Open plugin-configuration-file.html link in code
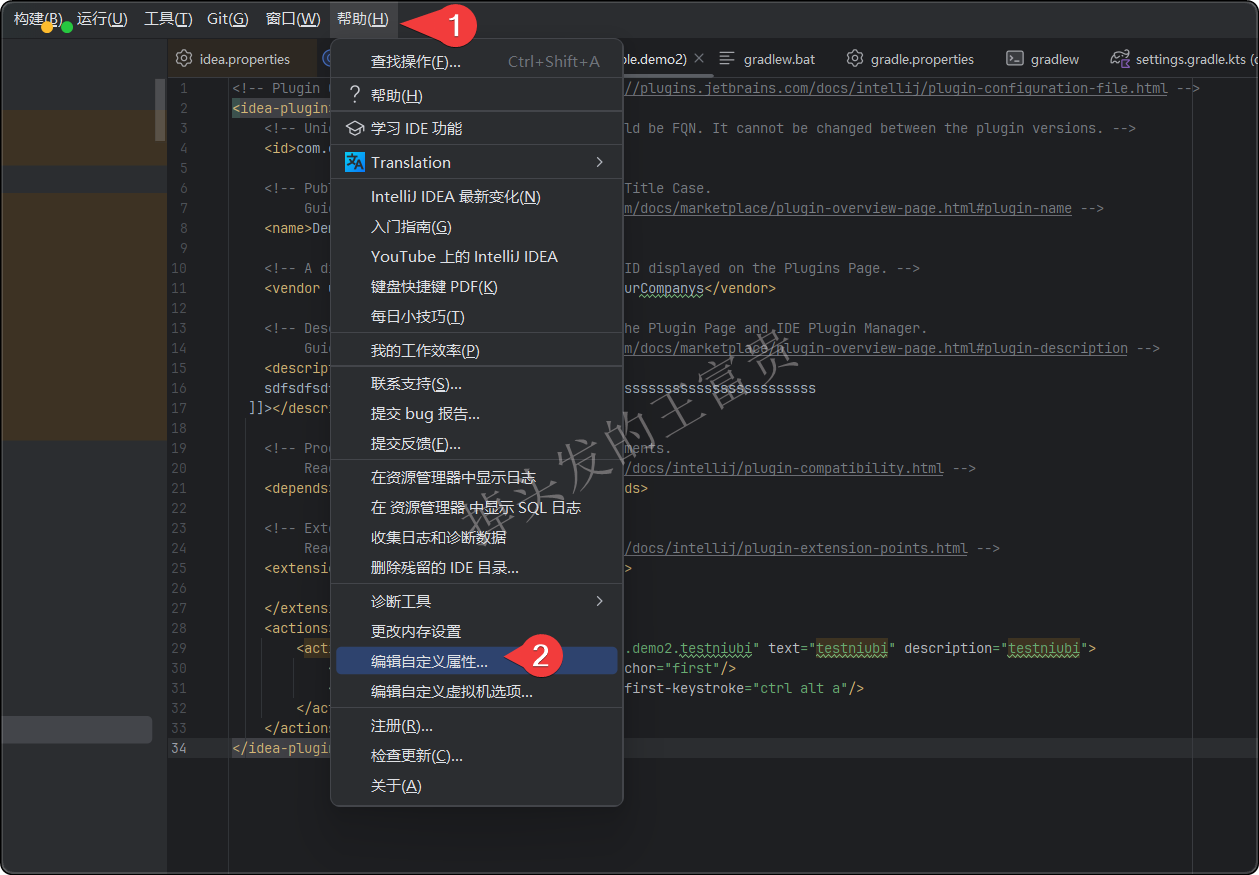1259x875 pixels. point(896,88)
